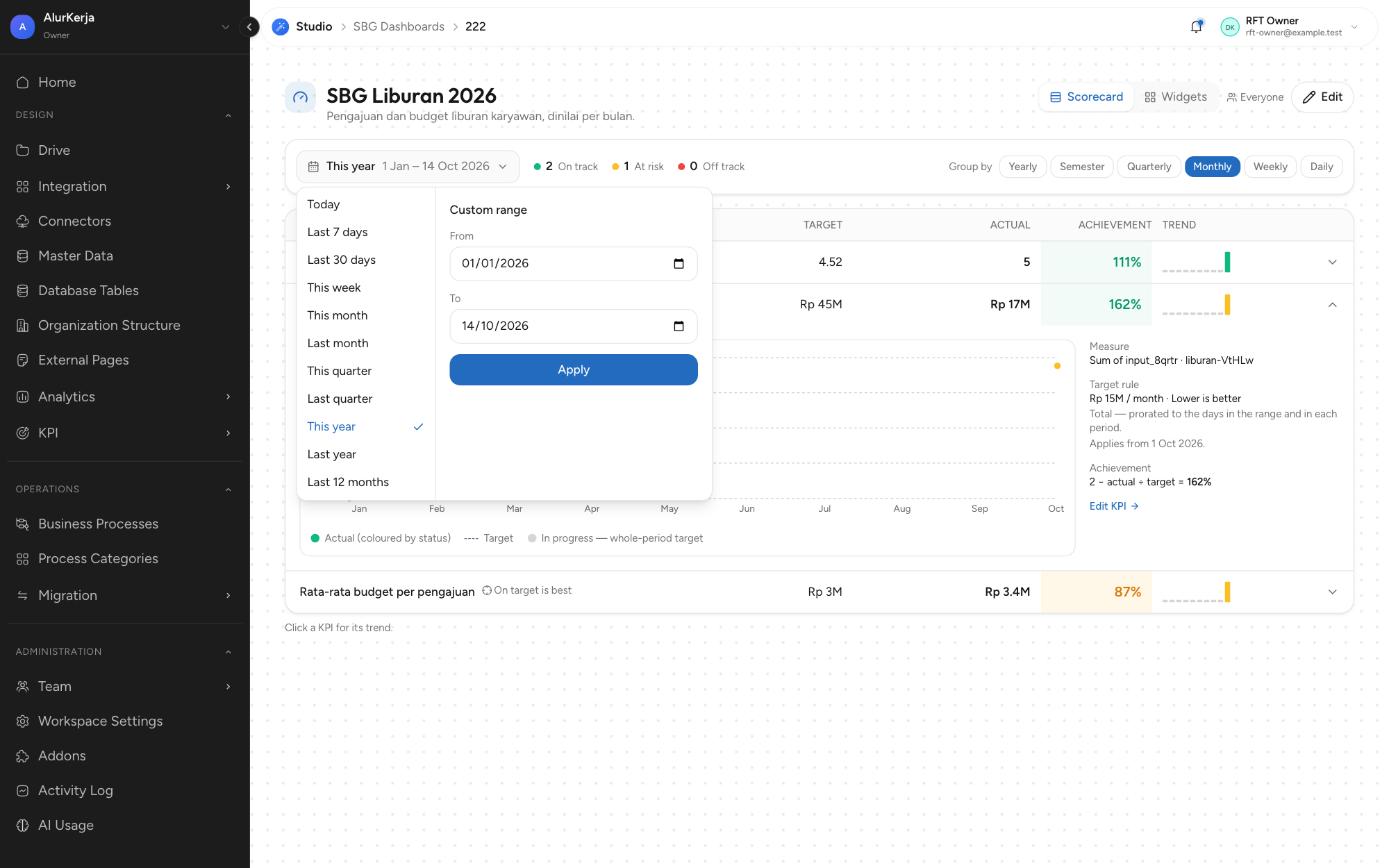Open the AlurKerja workspace switcher
Image resolution: width=1389 pixels, height=868 pixels.
[x=125, y=26]
